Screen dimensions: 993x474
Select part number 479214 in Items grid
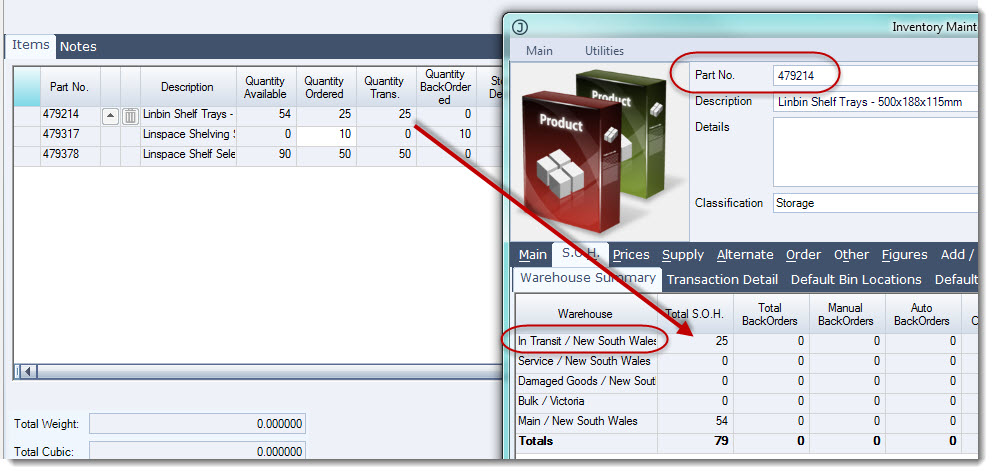tap(70, 115)
